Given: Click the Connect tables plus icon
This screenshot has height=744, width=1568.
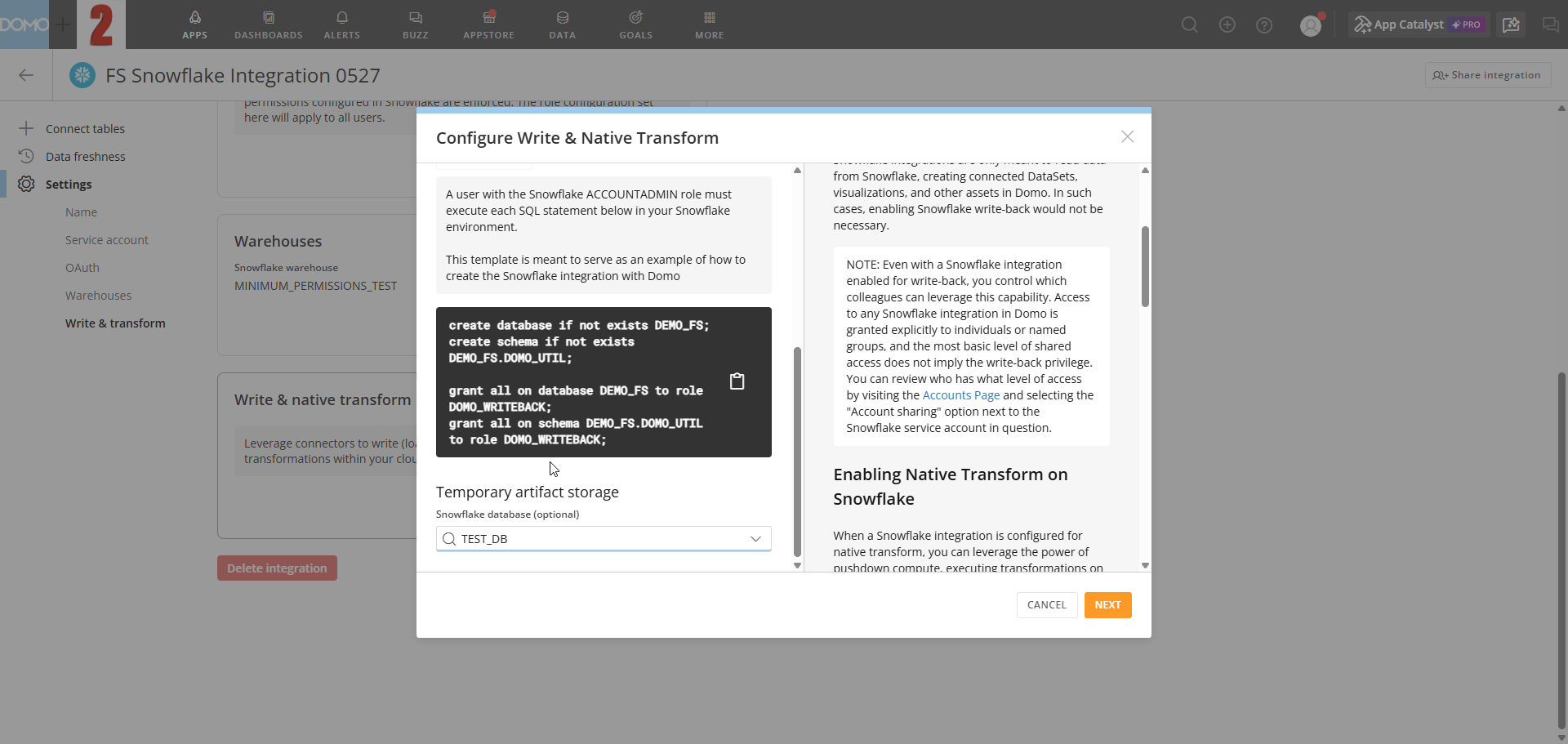Looking at the screenshot, I should tap(26, 128).
